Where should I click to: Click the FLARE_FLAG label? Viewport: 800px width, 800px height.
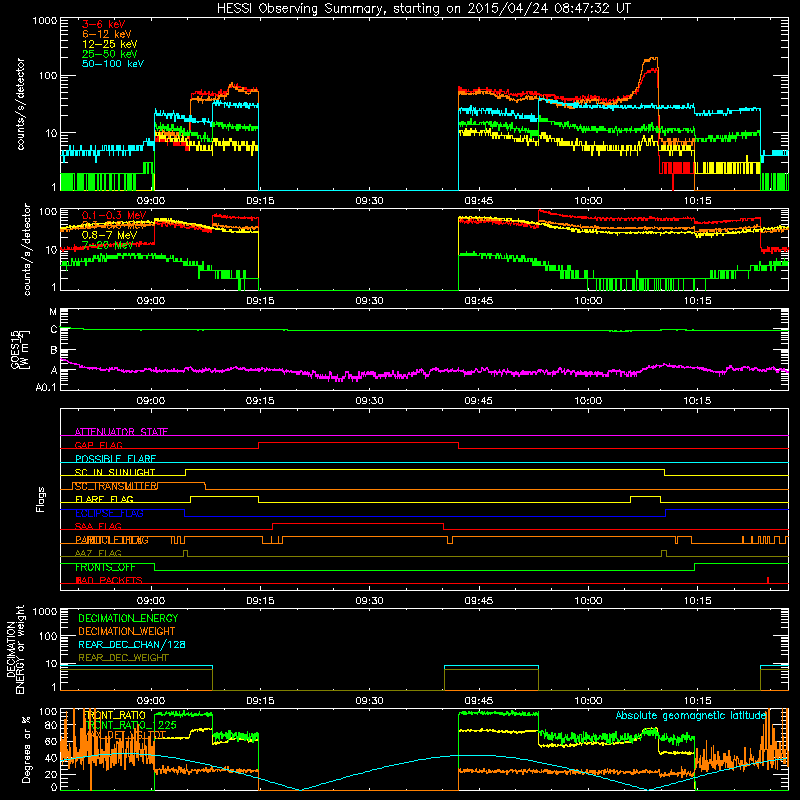click(104, 499)
